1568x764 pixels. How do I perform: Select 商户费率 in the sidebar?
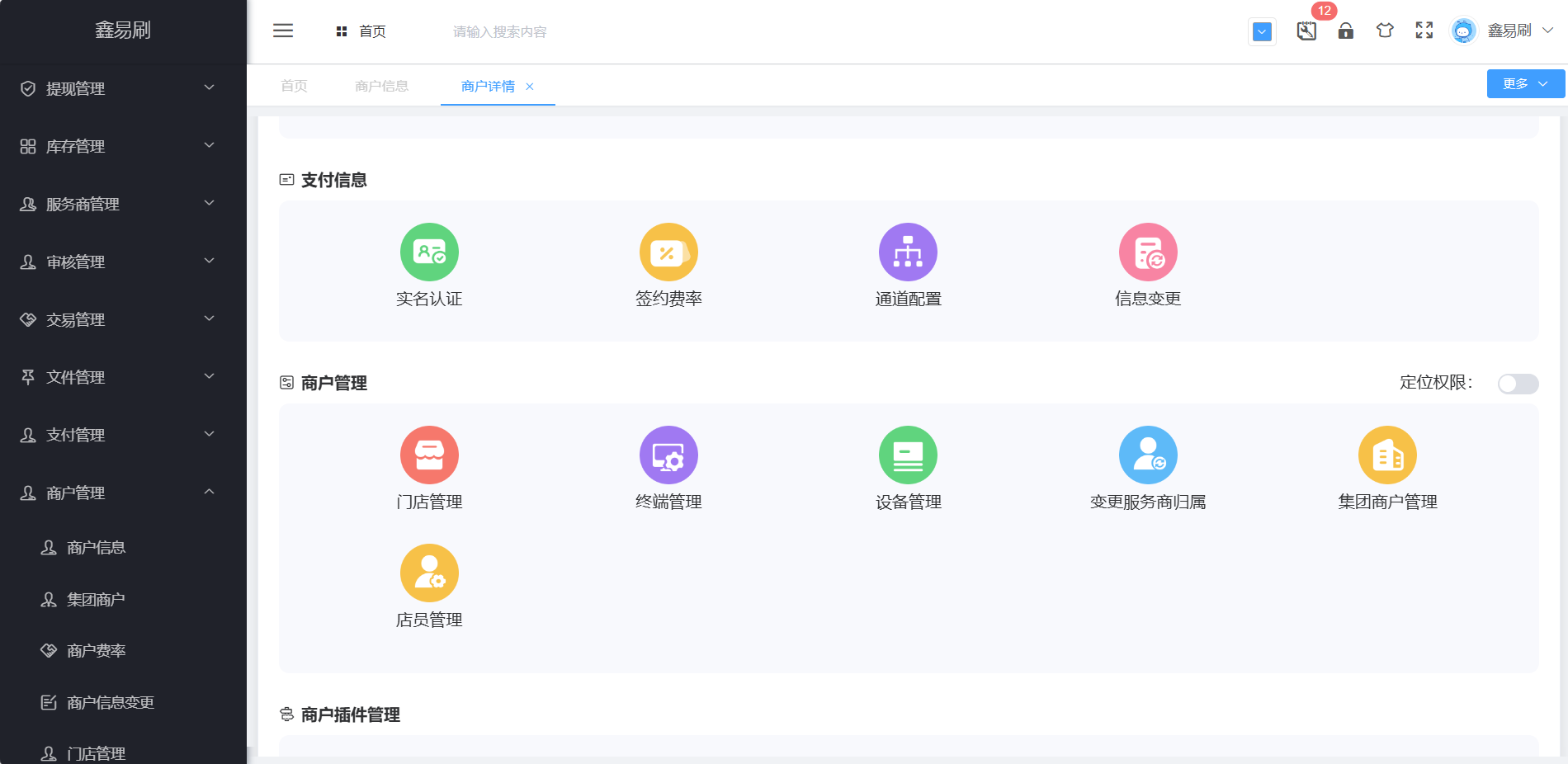pyautogui.click(x=97, y=651)
